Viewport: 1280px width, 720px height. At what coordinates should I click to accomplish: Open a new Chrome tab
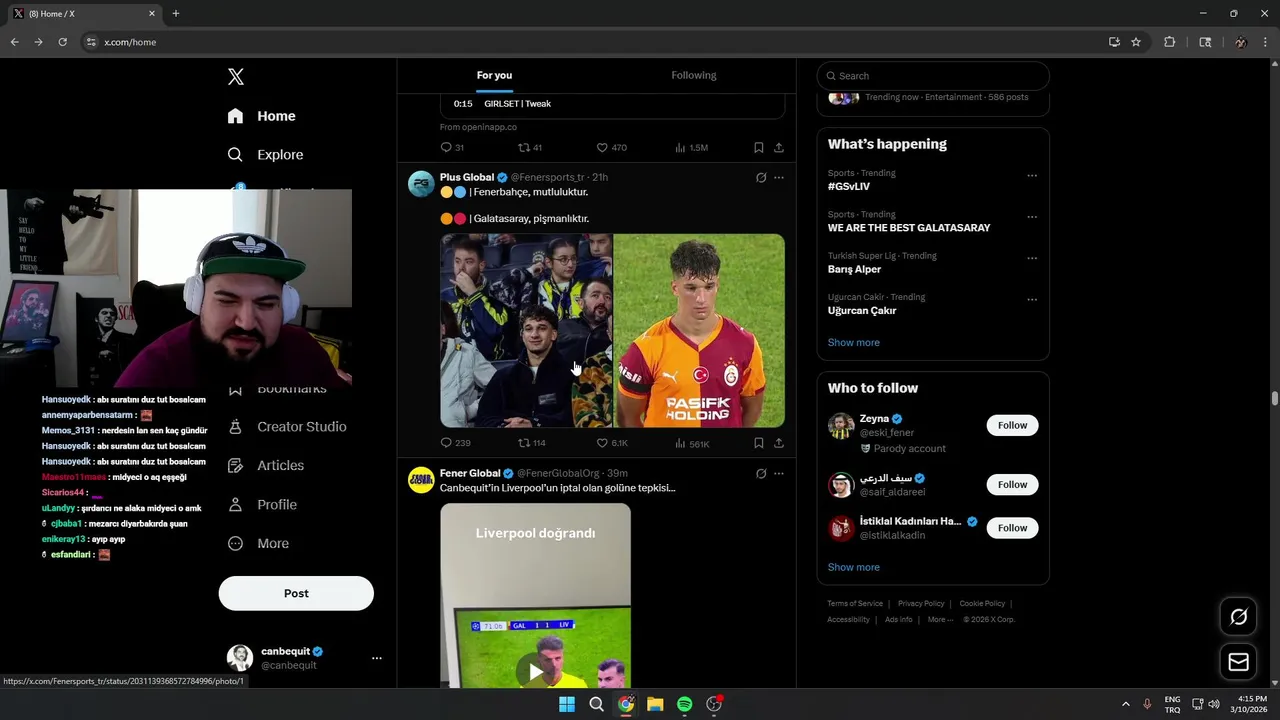(x=176, y=14)
